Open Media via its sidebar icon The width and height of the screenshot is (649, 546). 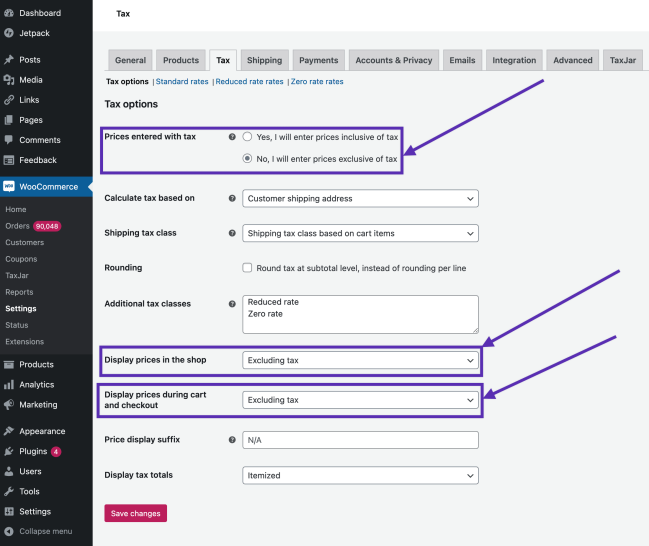click(x=9, y=80)
